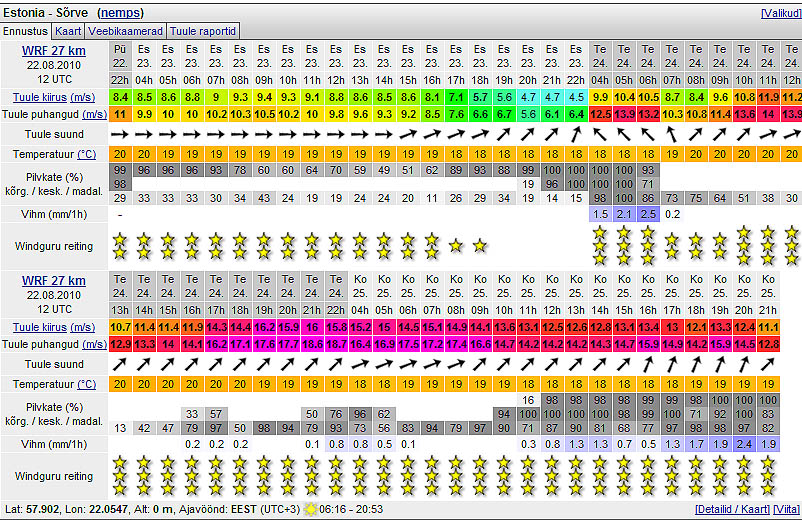The image size is (802, 520).
Task: Click wind direction arrow under Pü 22. 22h
Action: (x=120, y=134)
